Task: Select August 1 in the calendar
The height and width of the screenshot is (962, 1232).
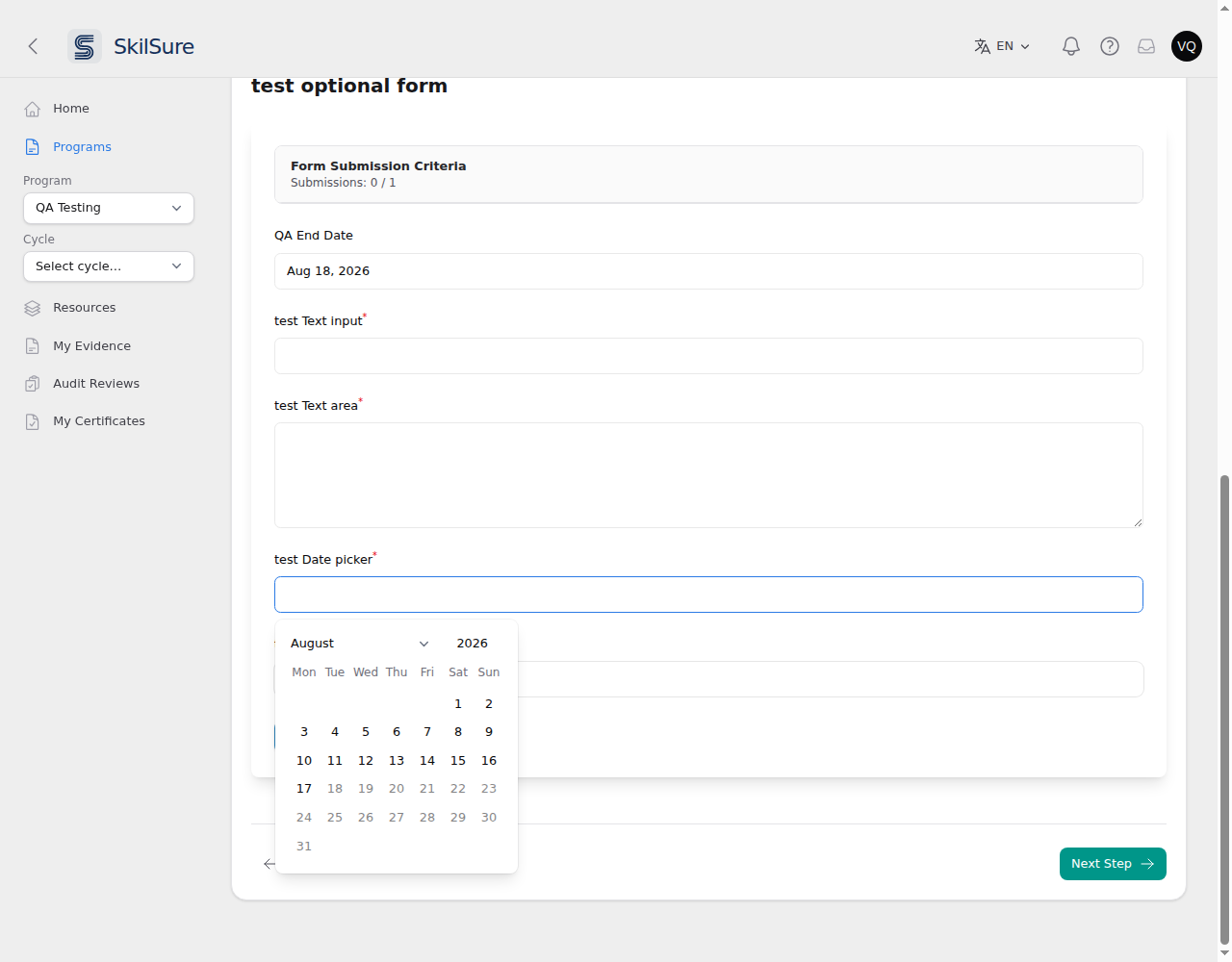Action: click(458, 704)
